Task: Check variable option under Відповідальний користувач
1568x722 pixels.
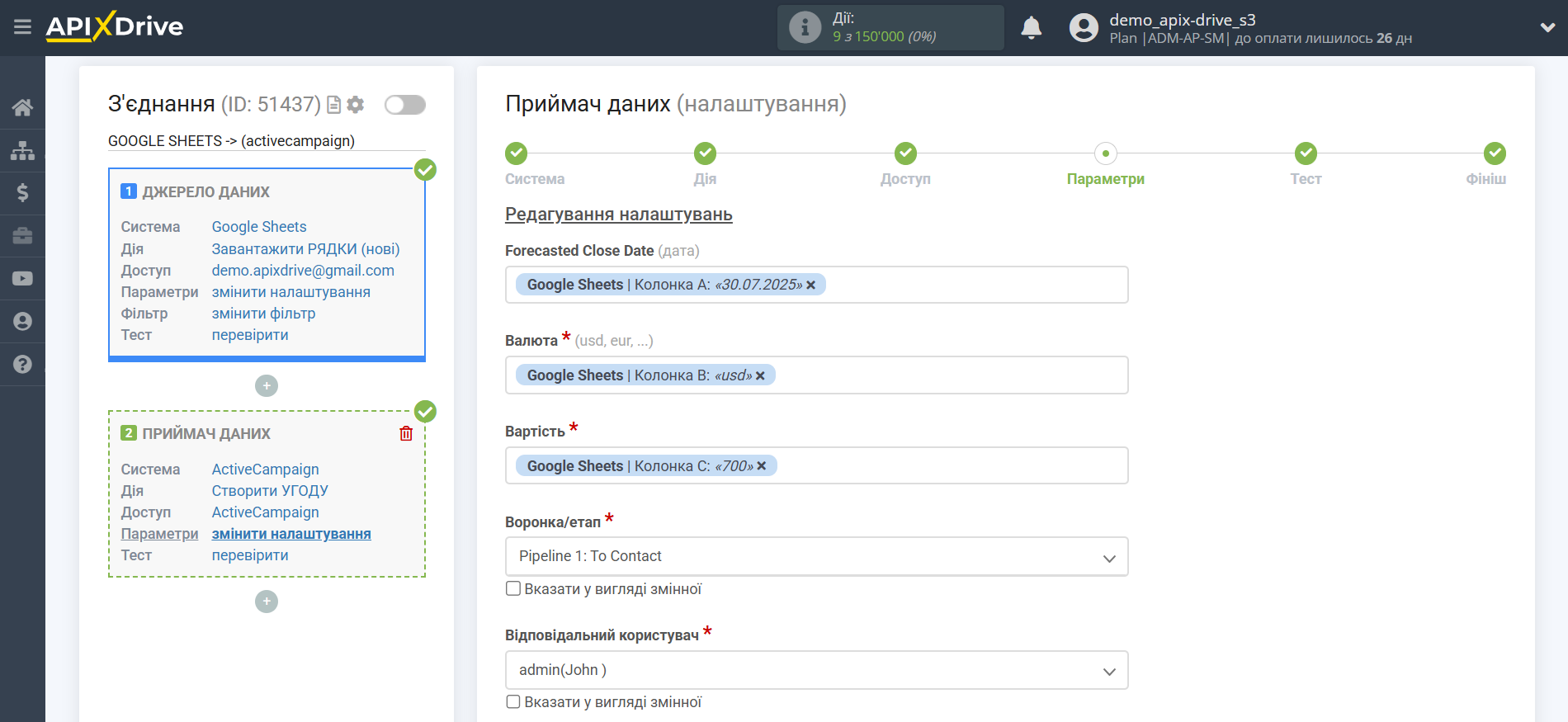Action: [513, 702]
